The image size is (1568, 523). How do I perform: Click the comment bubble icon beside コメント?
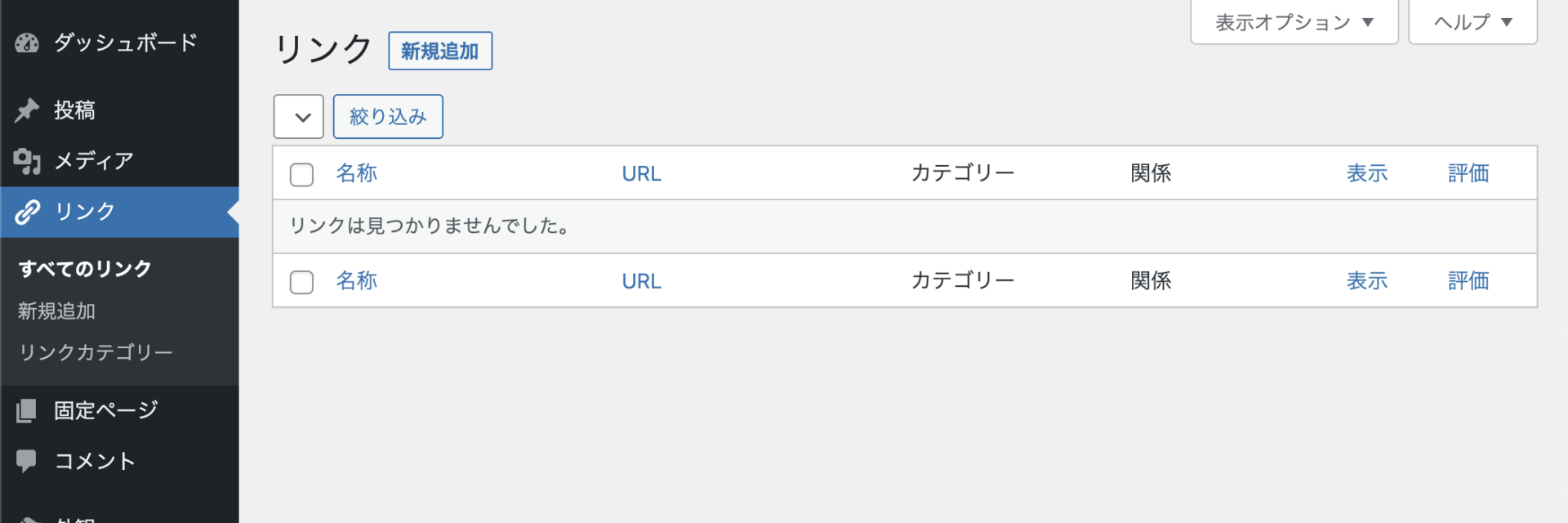27,461
